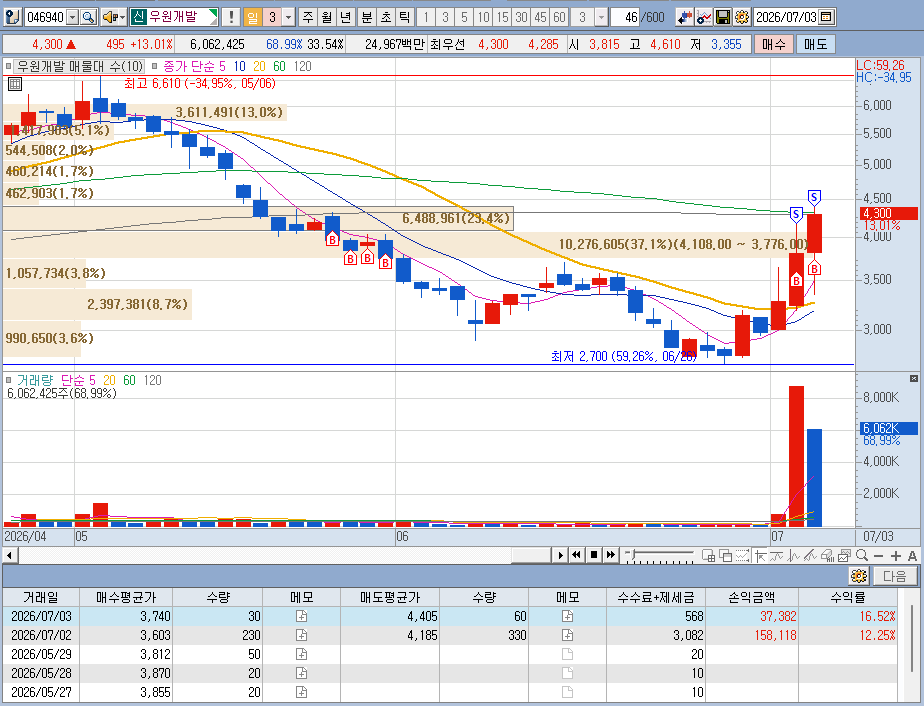924x706 pixels.
Task: Click the fast-forward button in replay controls
Action: click(610, 555)
